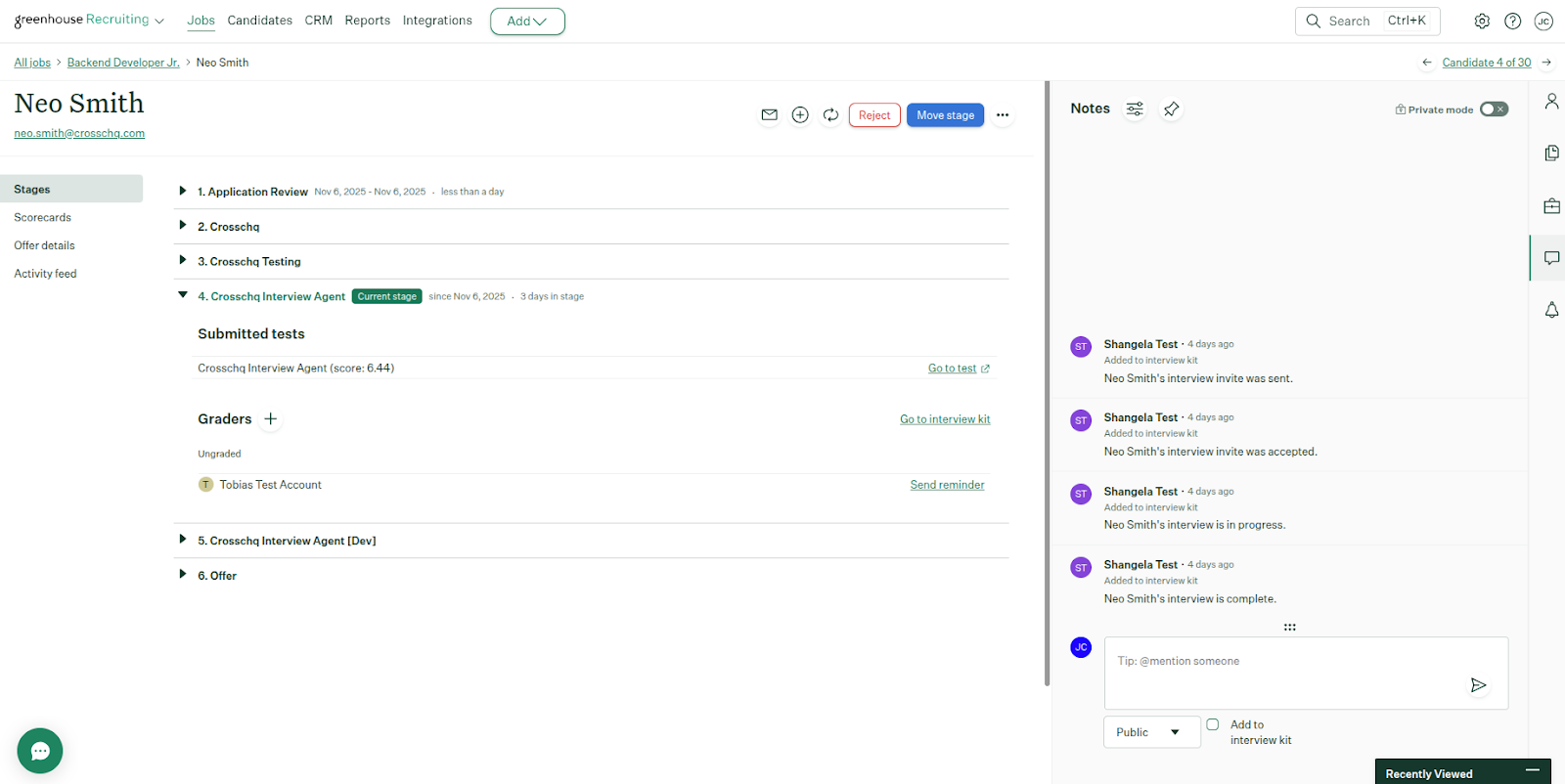Open the Scorecards section
Viewport: 1565px width, 784px height.
tap(43, 218)
